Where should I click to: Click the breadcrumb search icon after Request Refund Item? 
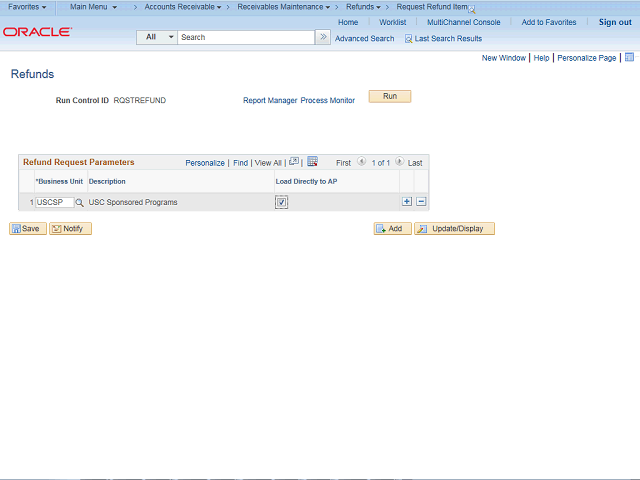click(471, 9)
